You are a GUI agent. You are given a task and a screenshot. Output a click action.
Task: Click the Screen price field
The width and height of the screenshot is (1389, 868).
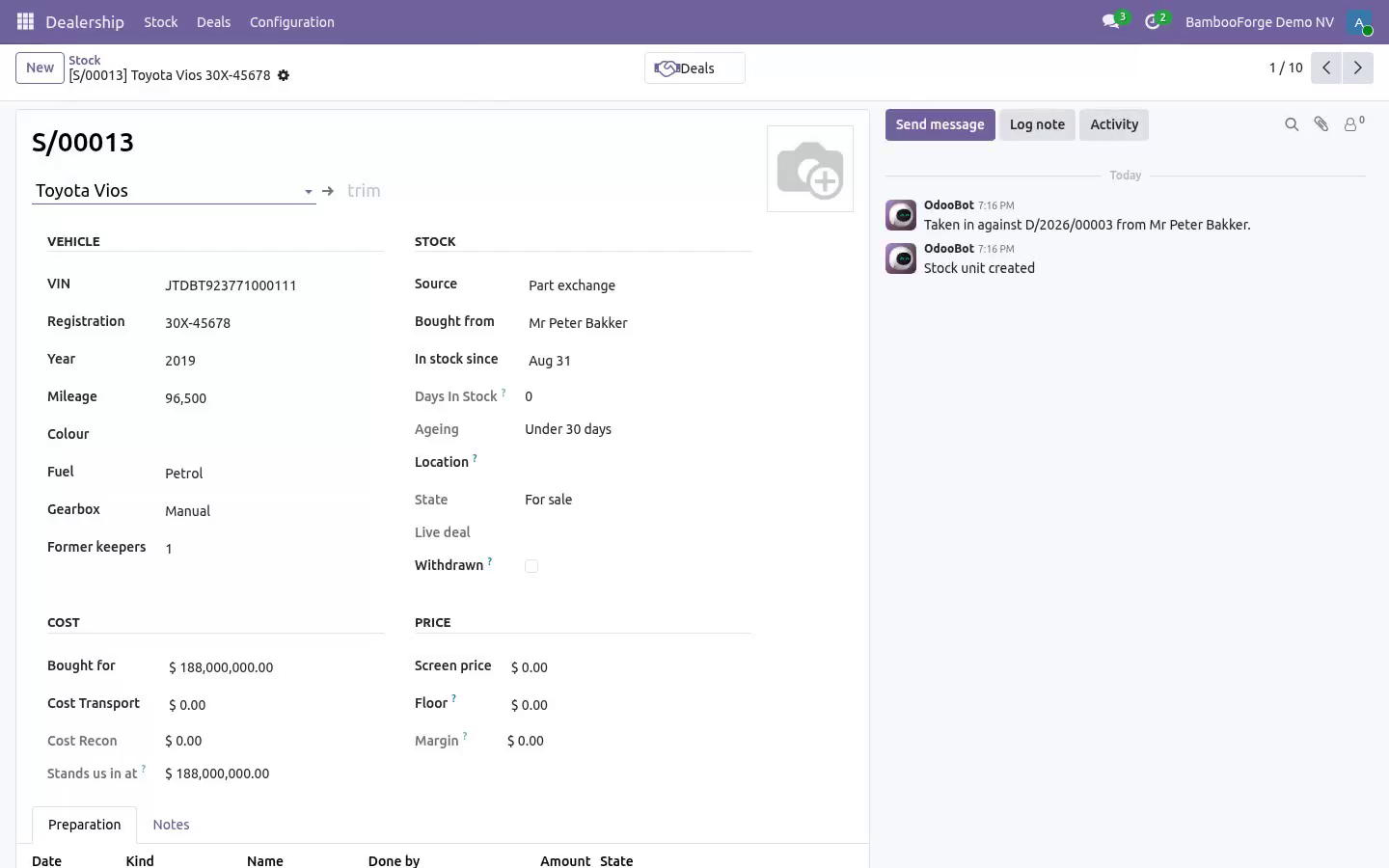[631, 667]
